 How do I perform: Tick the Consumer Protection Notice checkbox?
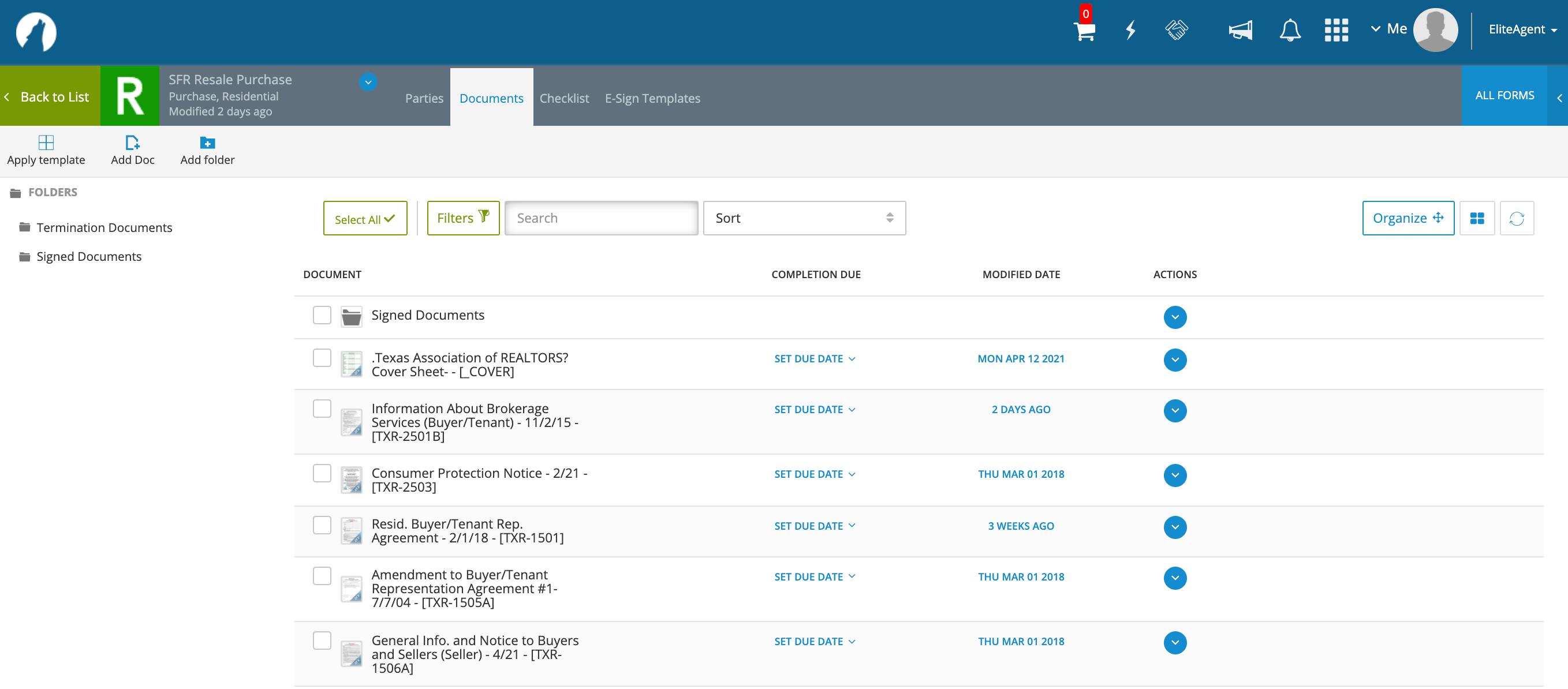[x=322, y=473]
